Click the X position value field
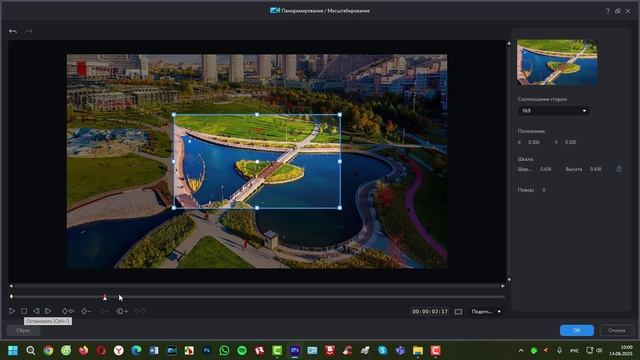Viewport: 640px width, 360px height. pos(534,142)
